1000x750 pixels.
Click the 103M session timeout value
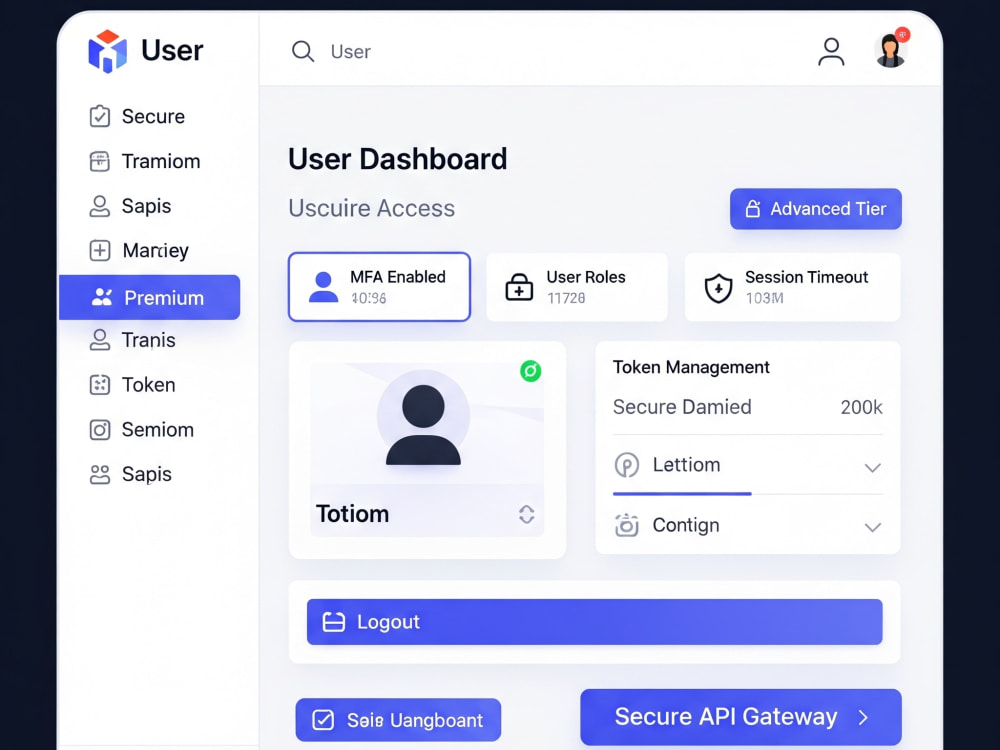(x=764, y=298)
